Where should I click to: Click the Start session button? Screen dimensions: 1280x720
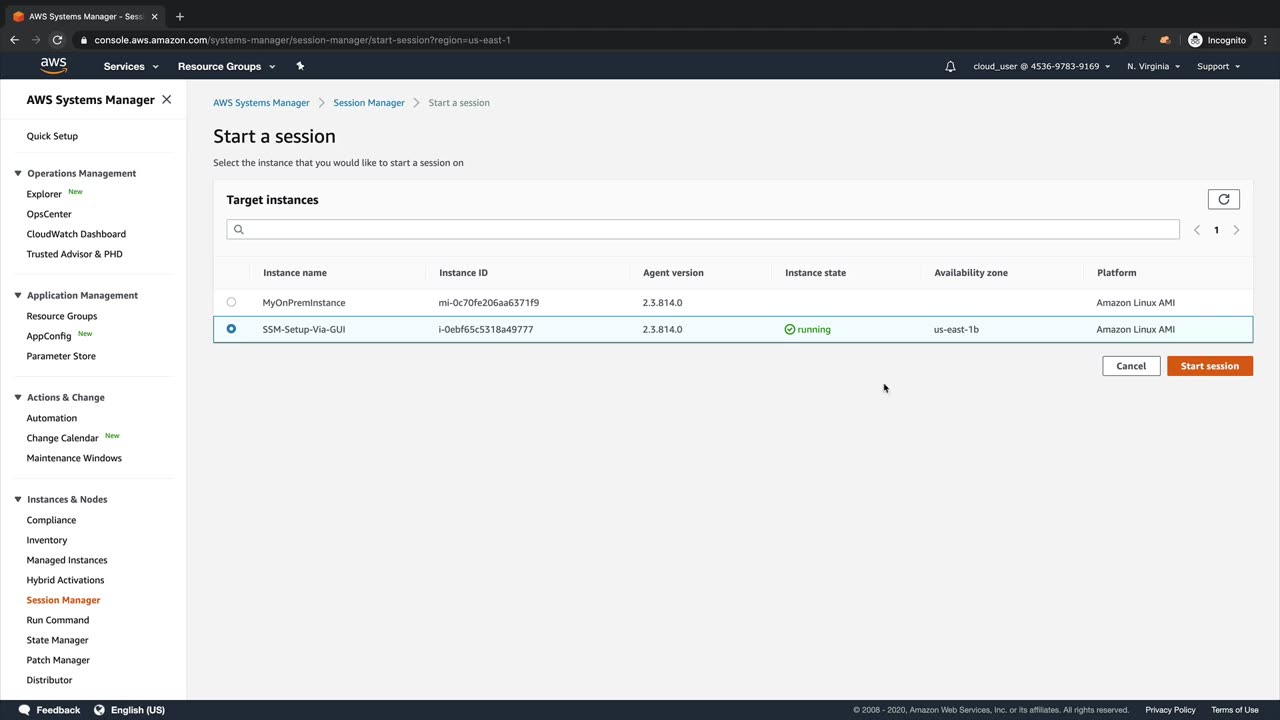click(x=1210, y=366)
